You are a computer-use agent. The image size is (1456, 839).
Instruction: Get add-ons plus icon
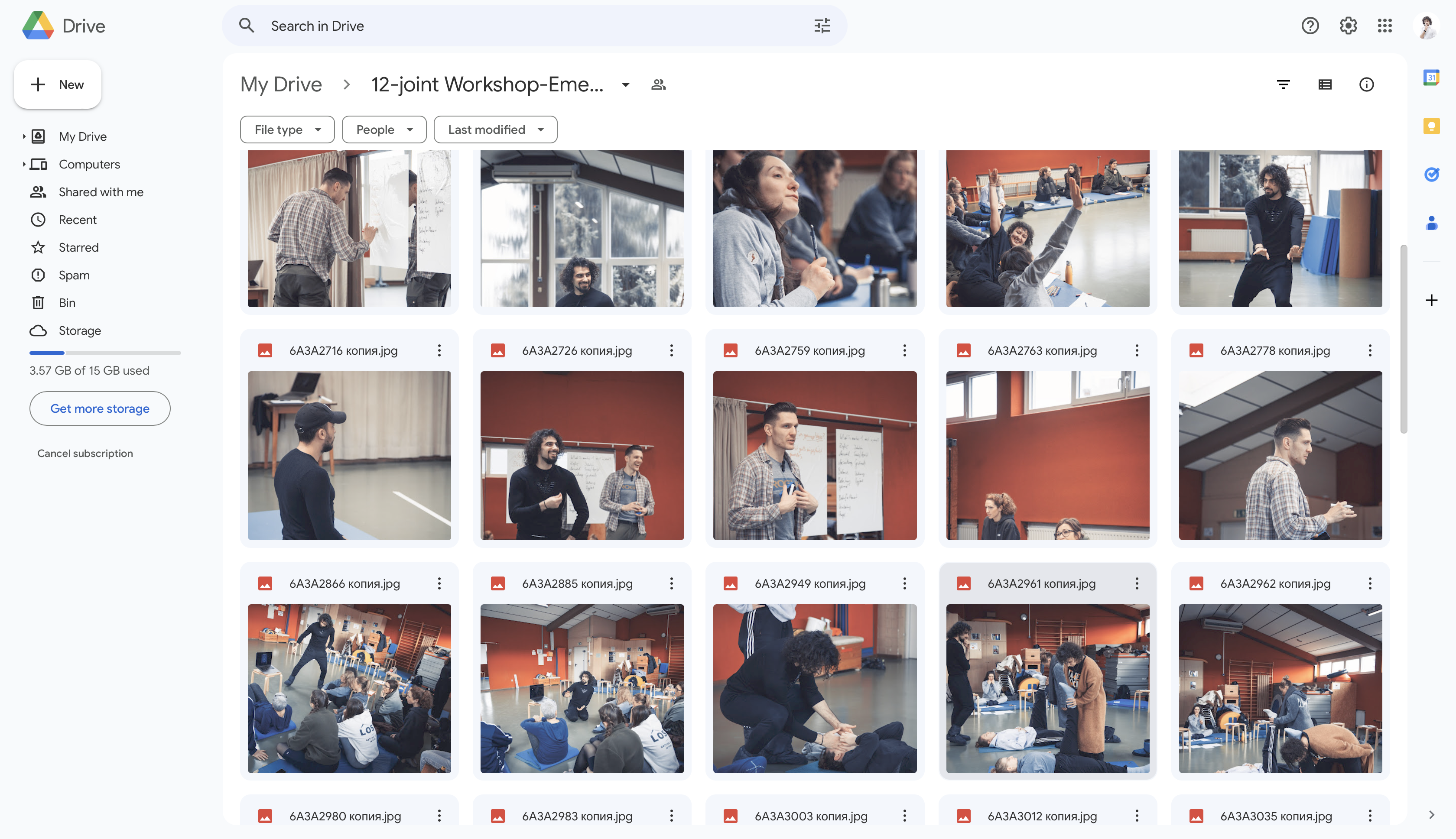coord(1431,300)
